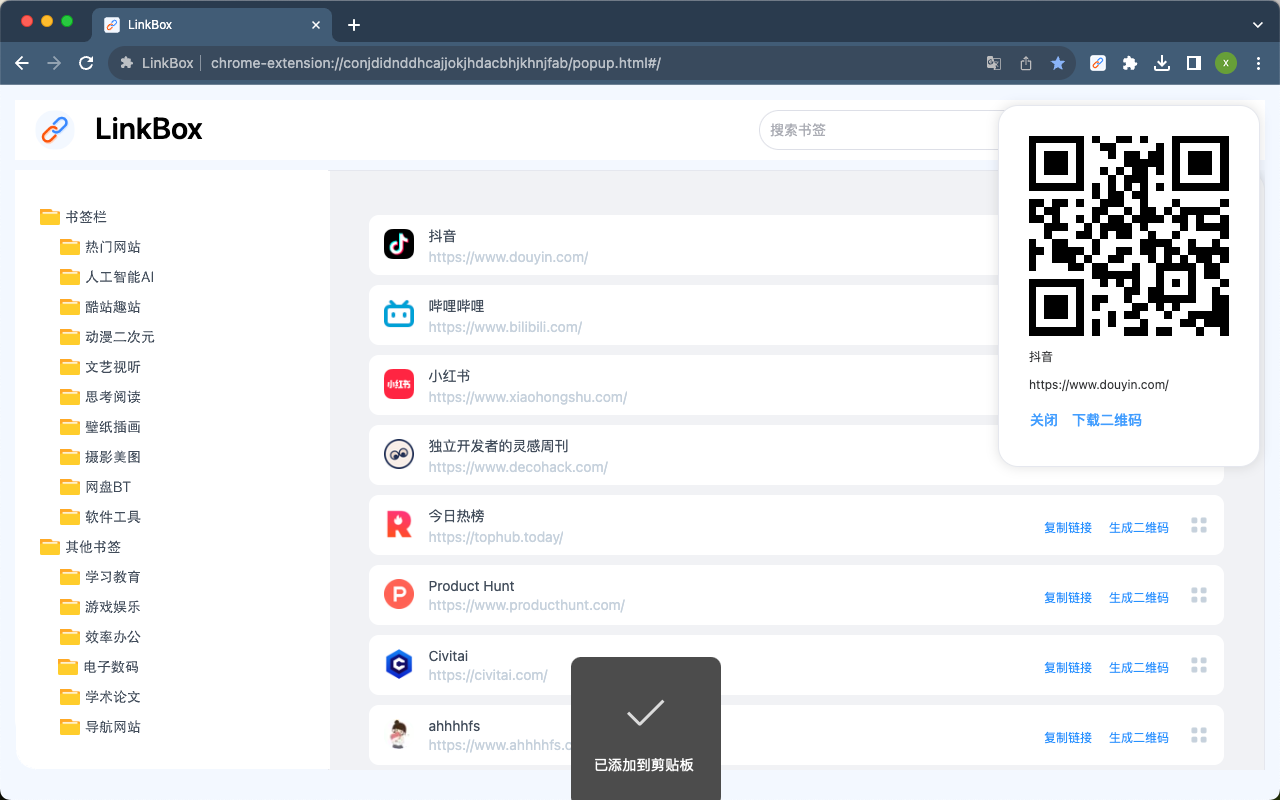Click the 其他书签 folder icon
Viewport: 1280px width, 800px height.
pos(49,546)
